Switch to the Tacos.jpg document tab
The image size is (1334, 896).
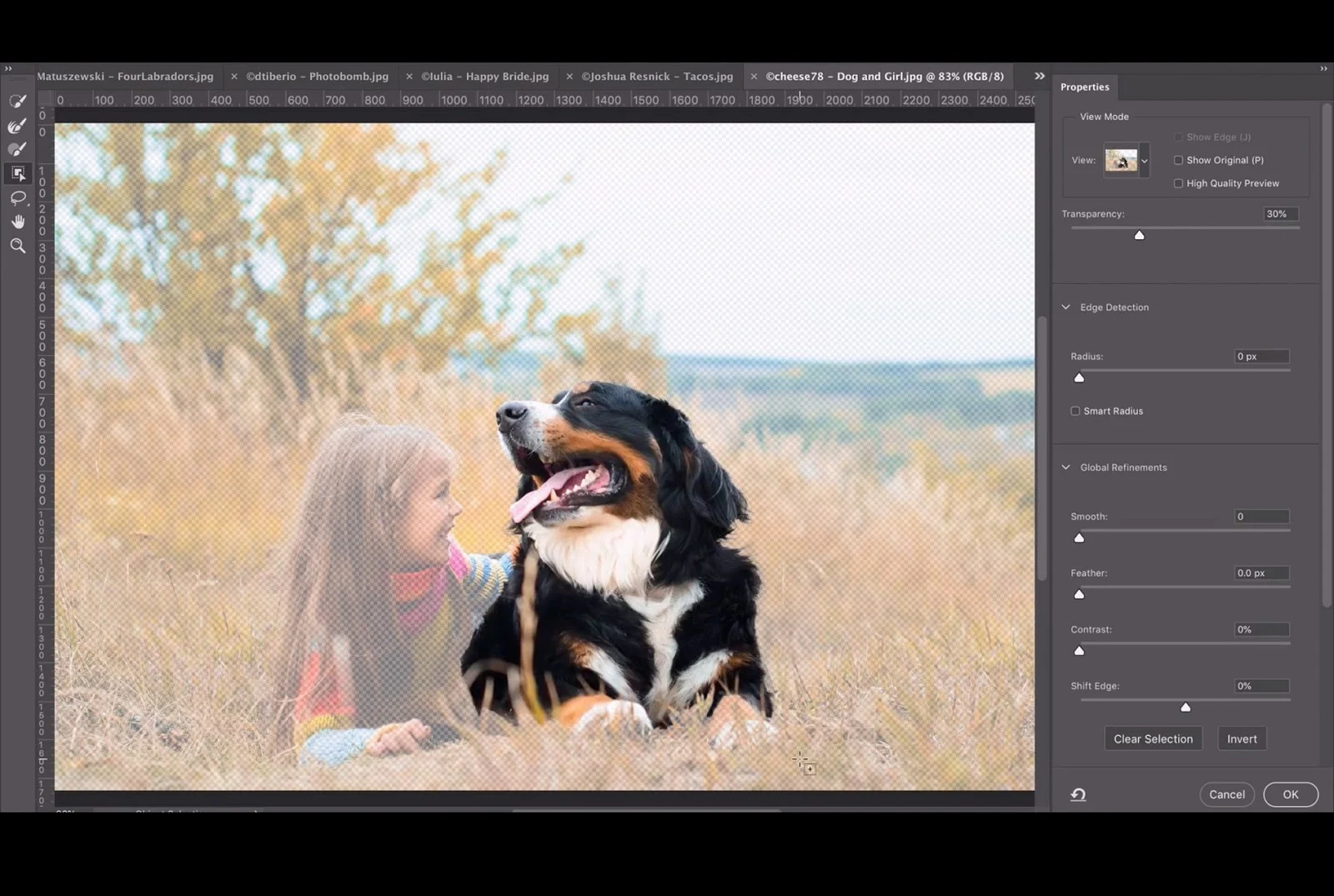(x=657, y=76)
